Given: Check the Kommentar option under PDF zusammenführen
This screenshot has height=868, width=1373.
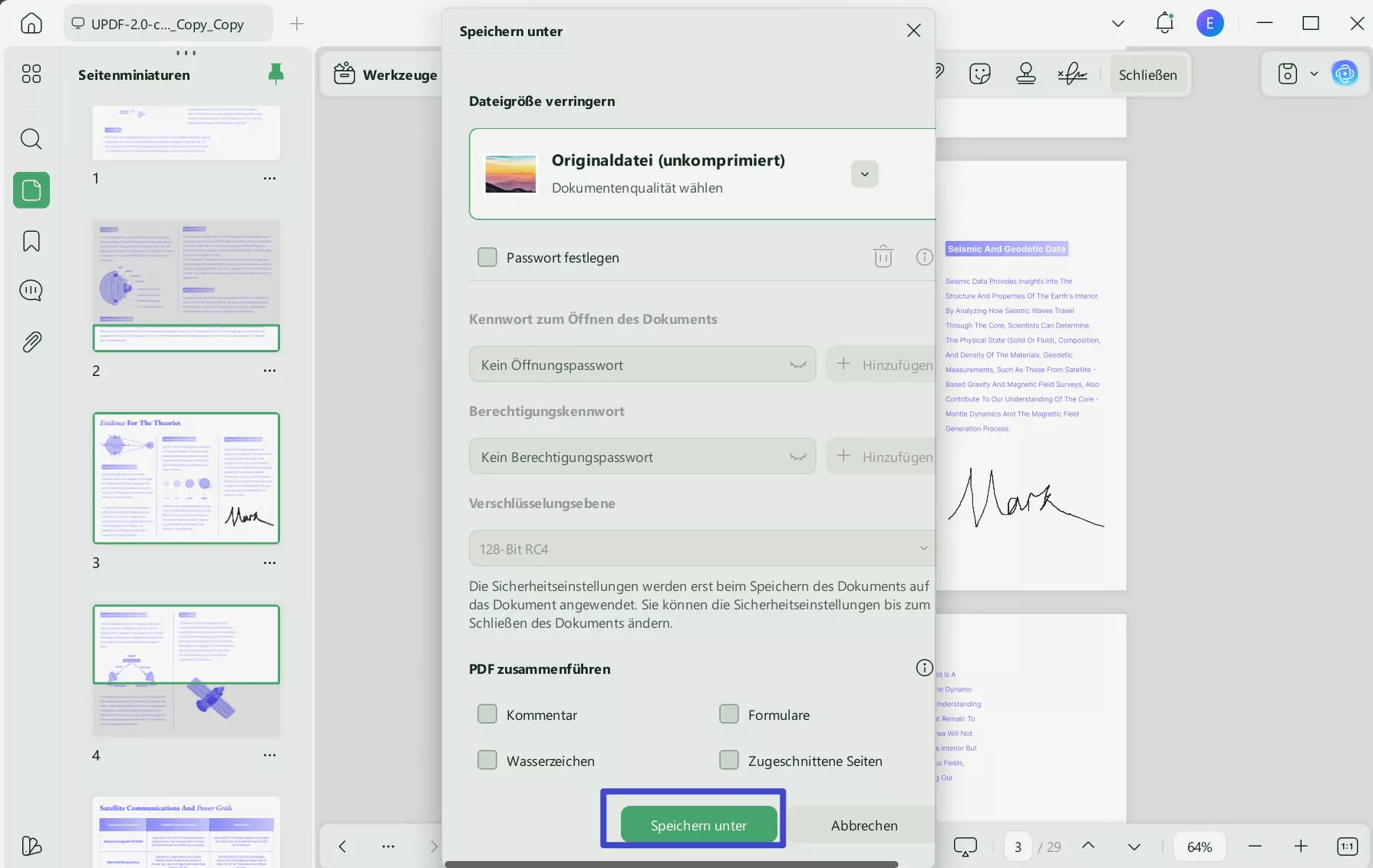Looking at the screenshot, I should [x=487, y=714].
